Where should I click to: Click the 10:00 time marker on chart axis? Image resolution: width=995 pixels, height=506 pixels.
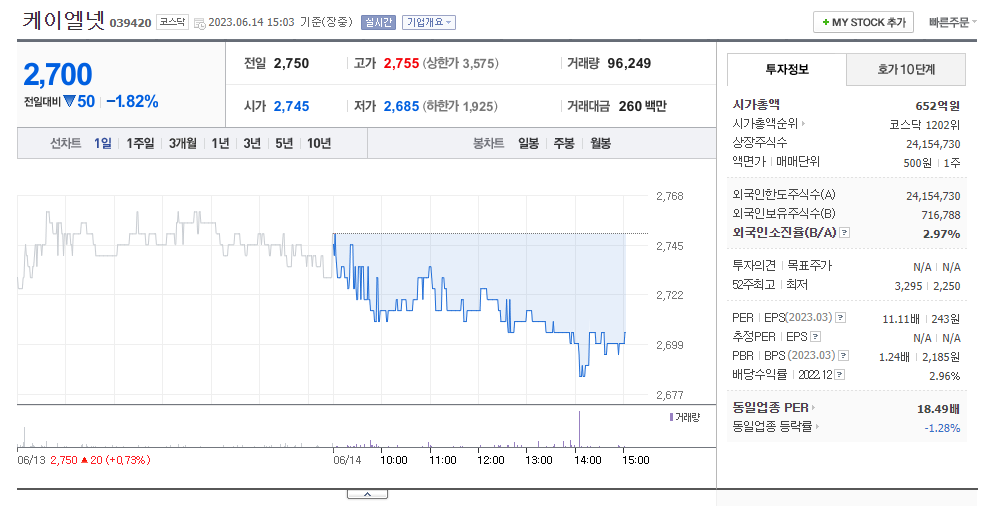pyautogui.click(x=393, y=460)
